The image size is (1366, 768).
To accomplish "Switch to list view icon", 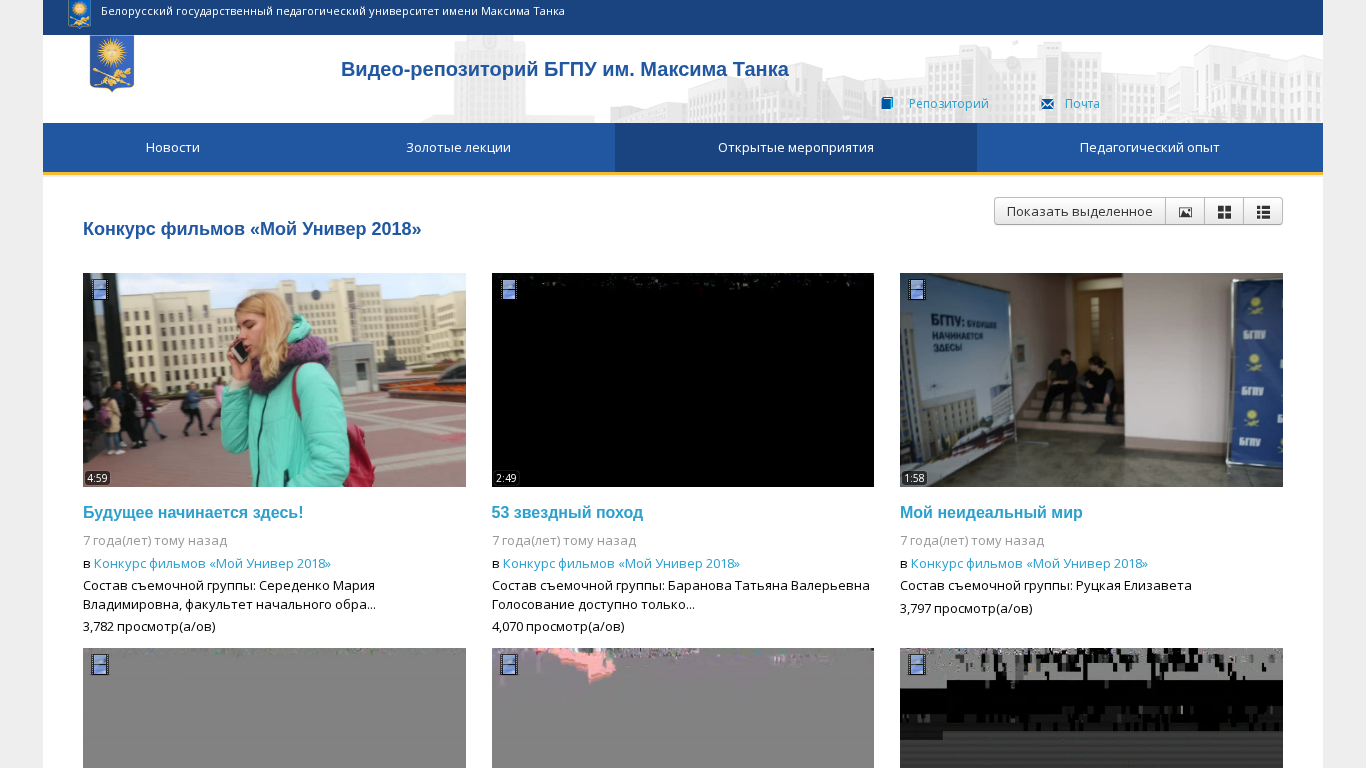I will click(x=1263, y=212).
